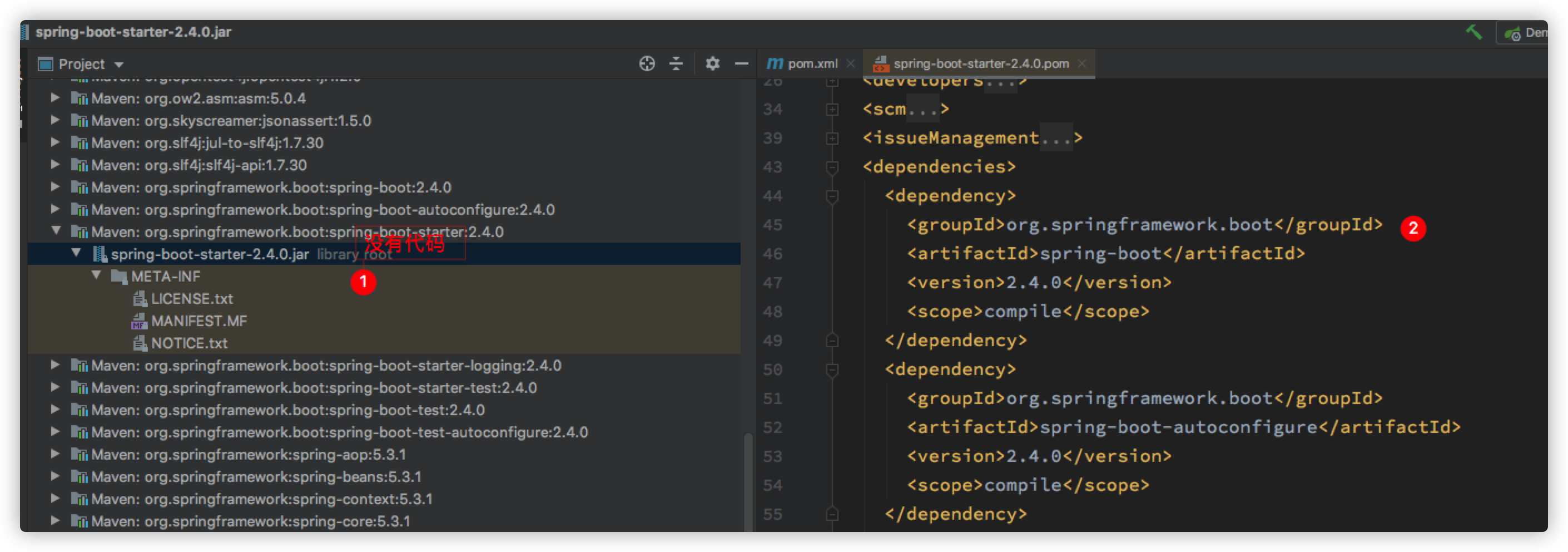The image size is (1568, 552).
Task: Collapse the META-INF folder
Action: pyautogui.click(x=96, y=275)
